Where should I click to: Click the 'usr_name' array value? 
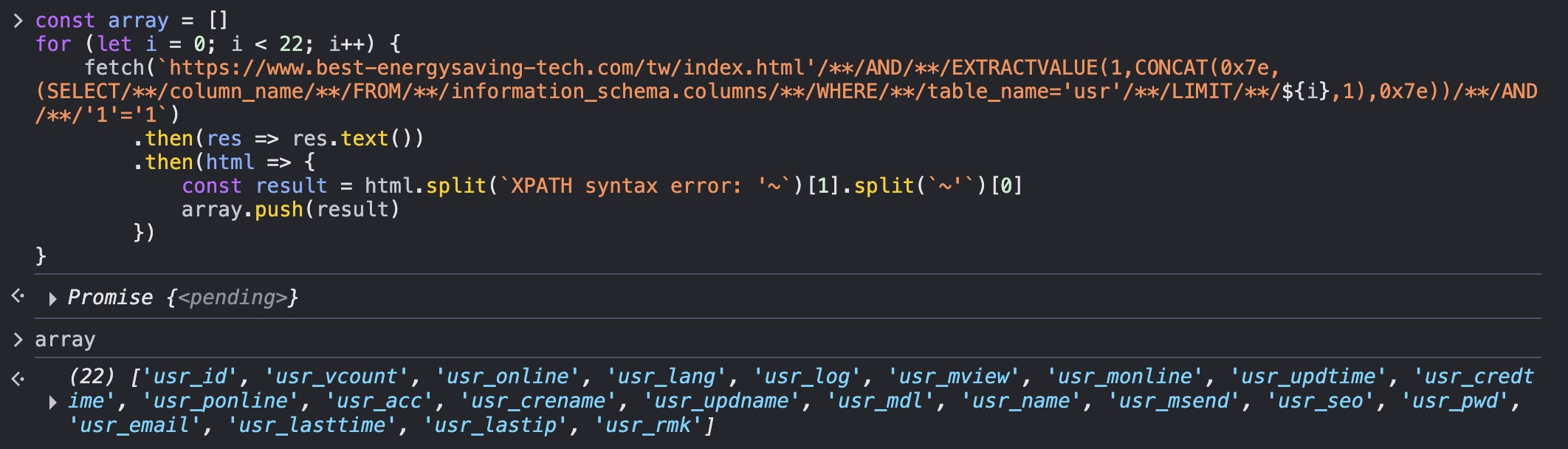(1020, 400)
